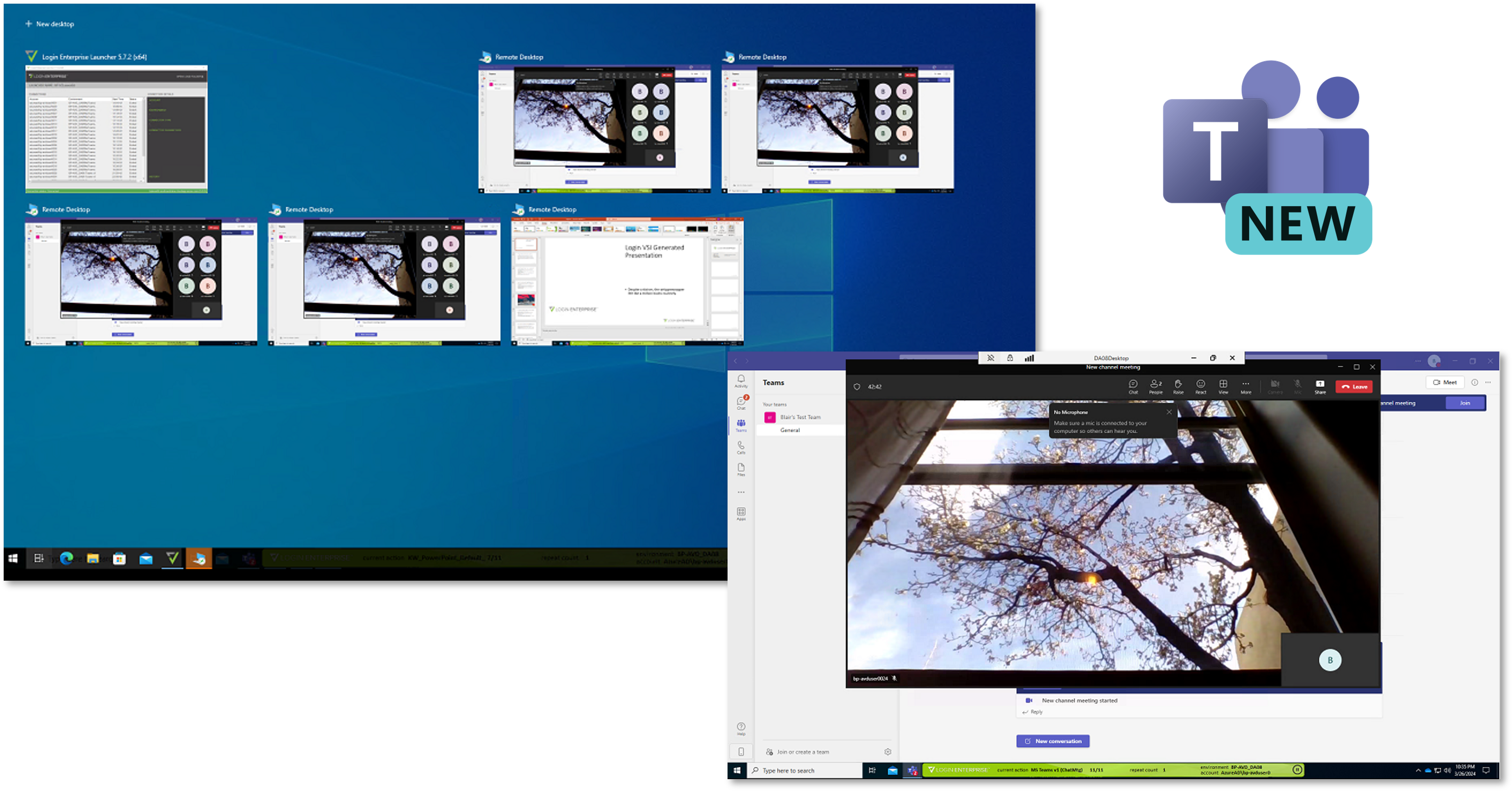Open Files in Teams sidebar
Viewport: 1512px width, 791px height.
[741, 469]
